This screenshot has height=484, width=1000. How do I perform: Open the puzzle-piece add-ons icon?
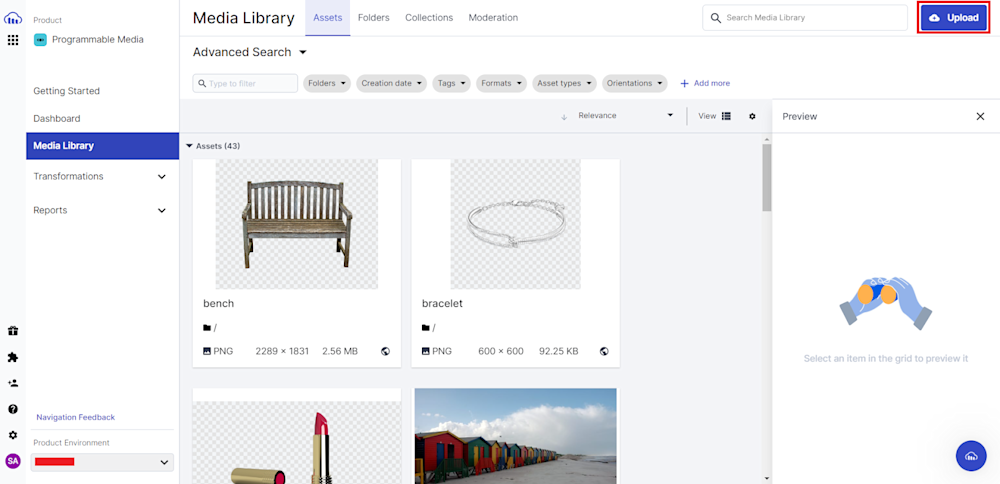point(13,357)
